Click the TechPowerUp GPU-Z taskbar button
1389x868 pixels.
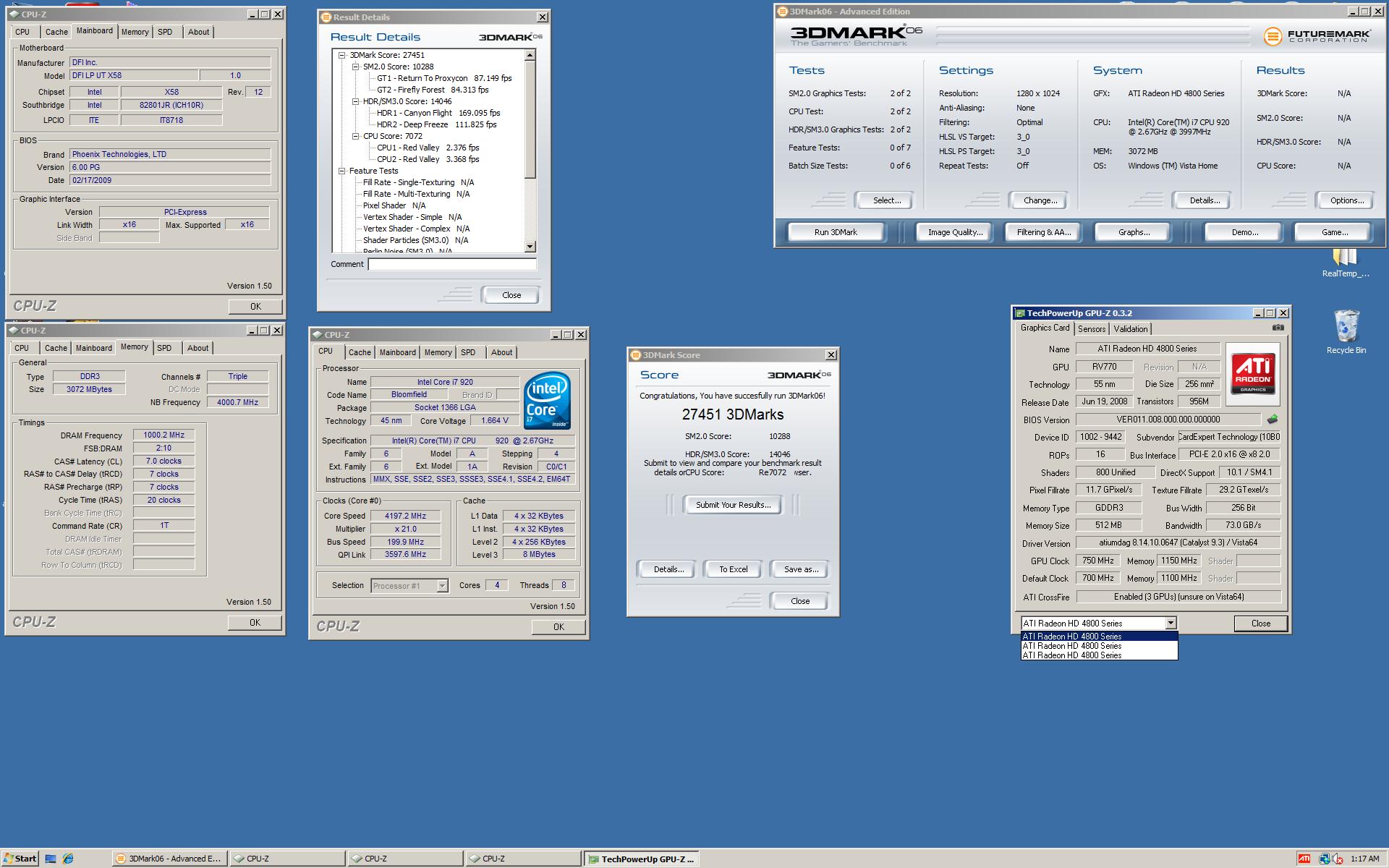641,859
